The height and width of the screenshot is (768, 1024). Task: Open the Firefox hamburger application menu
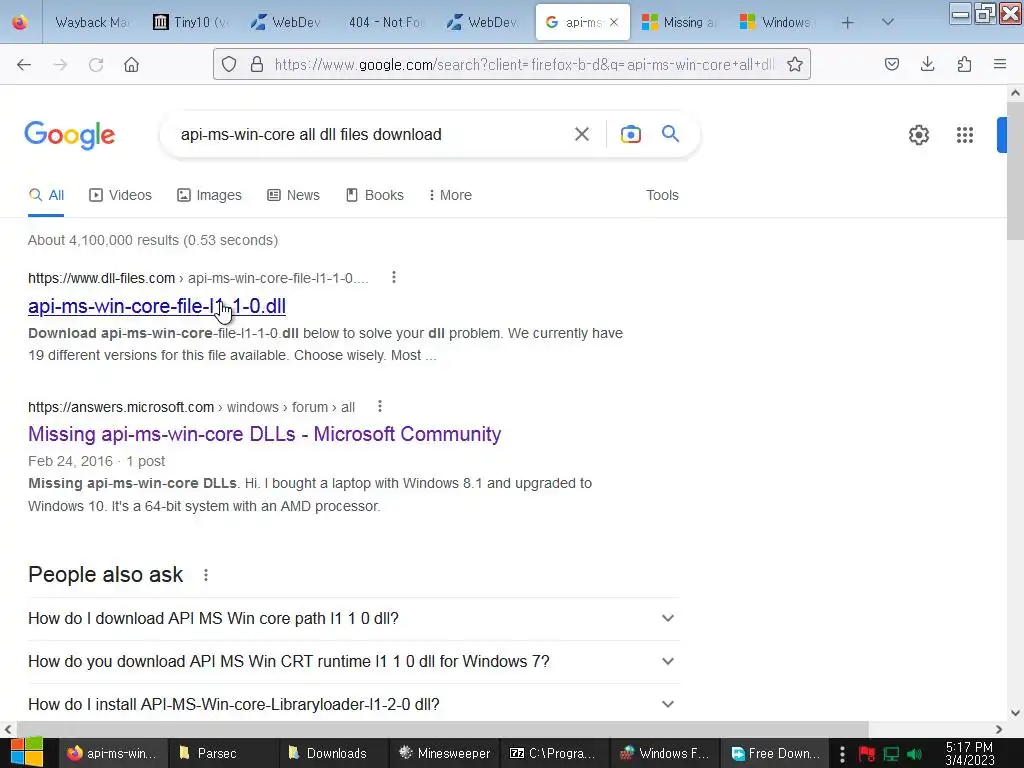tap(1000, 64)
